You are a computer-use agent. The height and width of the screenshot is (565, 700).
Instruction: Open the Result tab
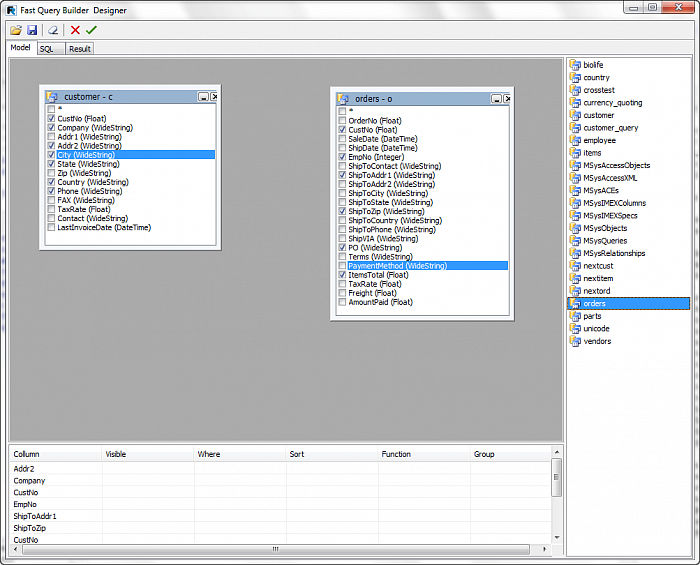[79, 48]
